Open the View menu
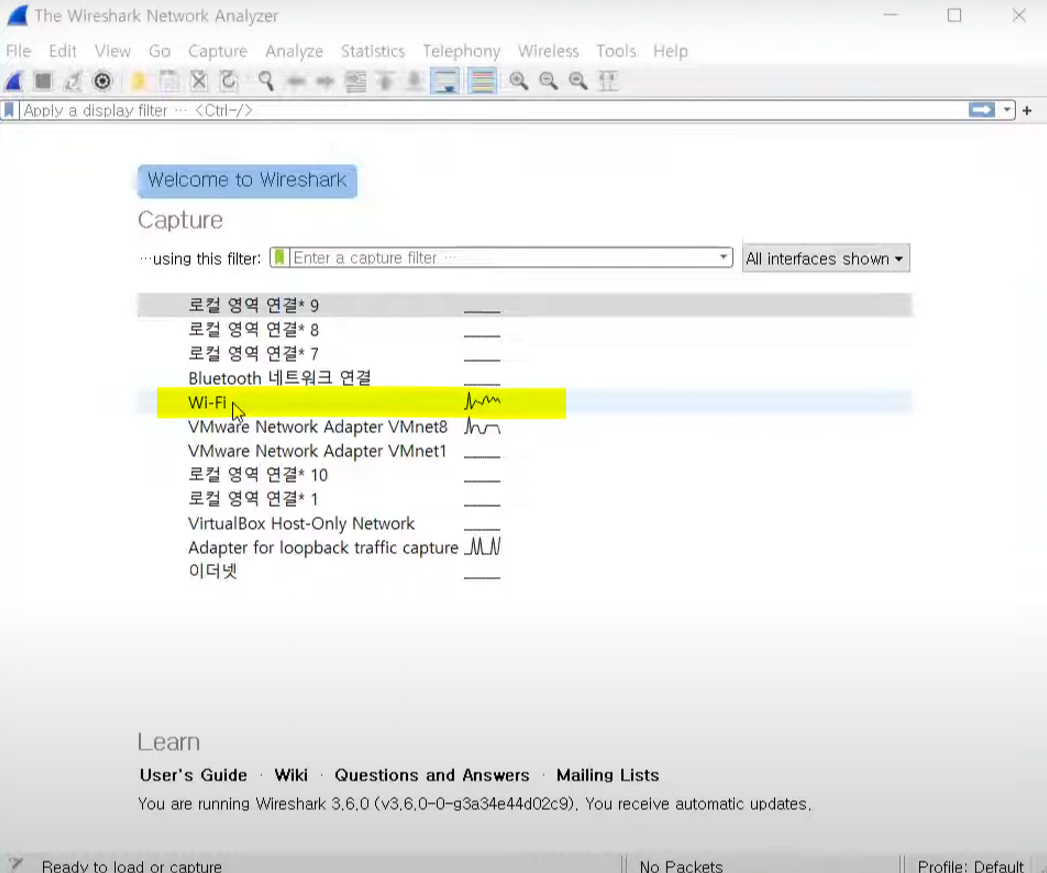The image size is (1047, 873). tap(112, 51)
